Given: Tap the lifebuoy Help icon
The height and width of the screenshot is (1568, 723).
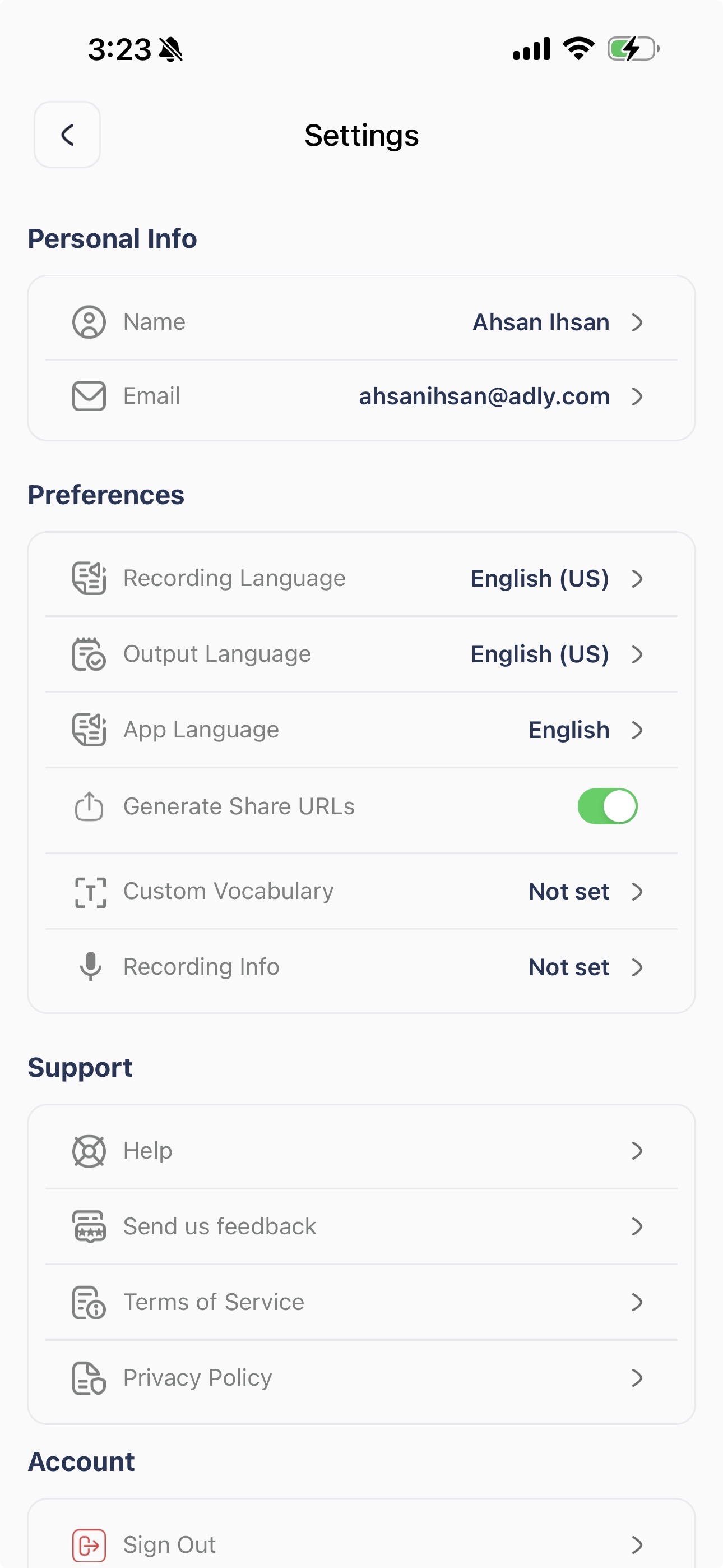Looking at the screenshot, I should 89,1150.
